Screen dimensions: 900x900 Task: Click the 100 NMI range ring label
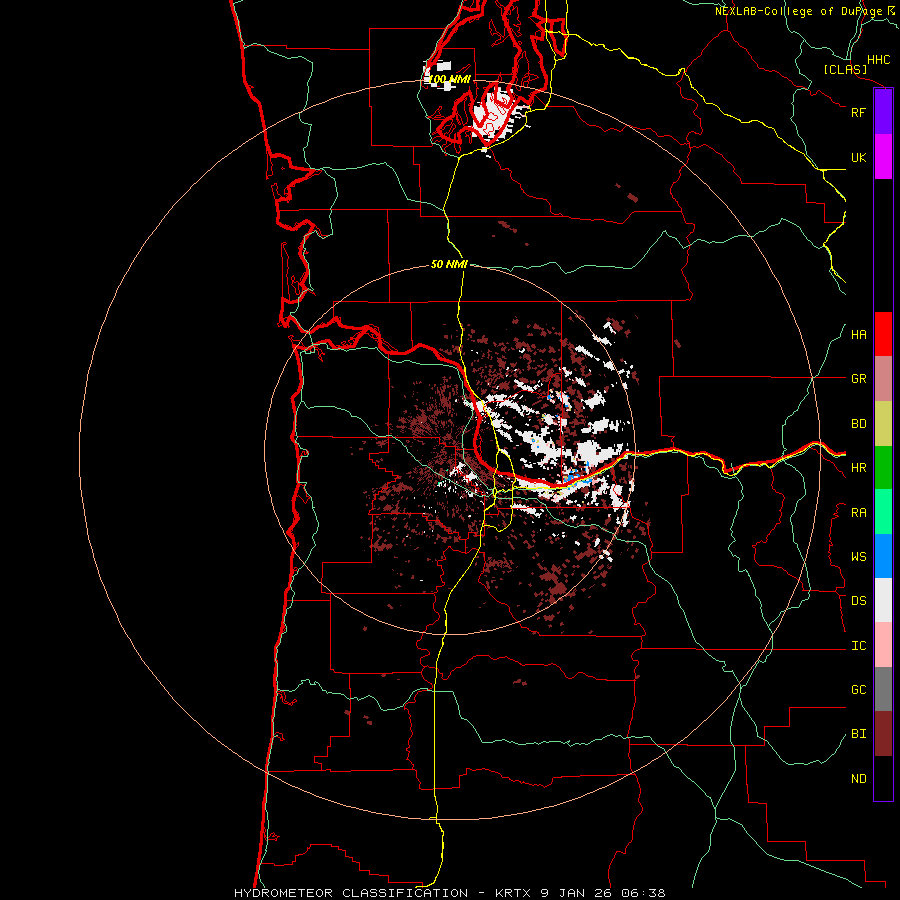pos(449,79)
